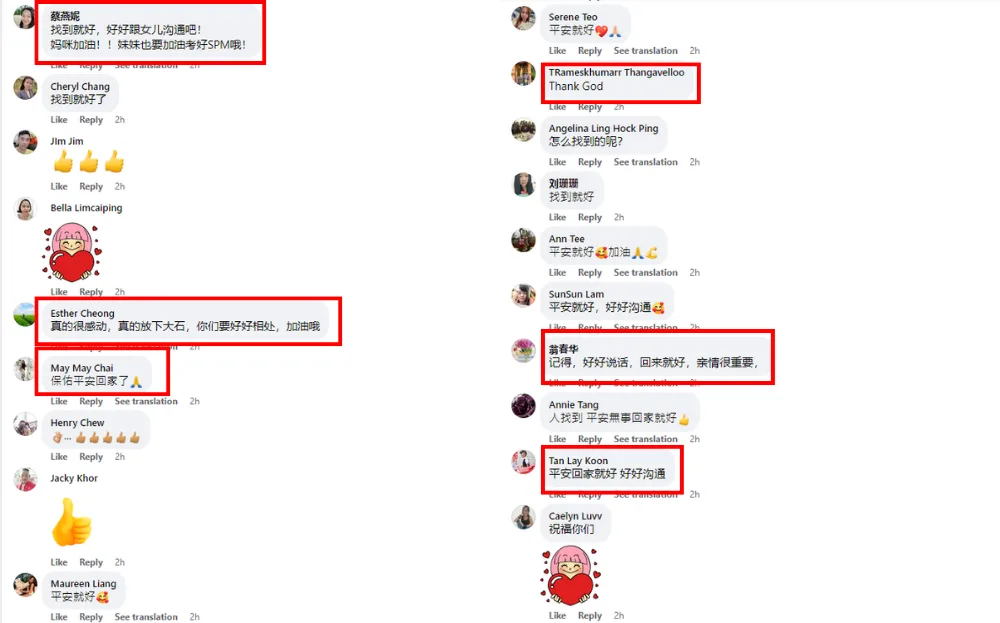1000x623 pixels.
Task: See translation of May May Chai's comment
Action: [x=146, y=401]
